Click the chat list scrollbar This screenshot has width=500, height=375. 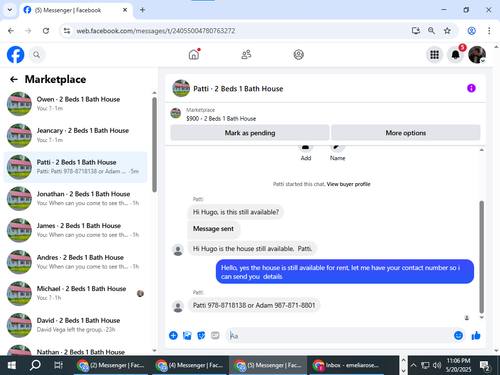(154, 144)
